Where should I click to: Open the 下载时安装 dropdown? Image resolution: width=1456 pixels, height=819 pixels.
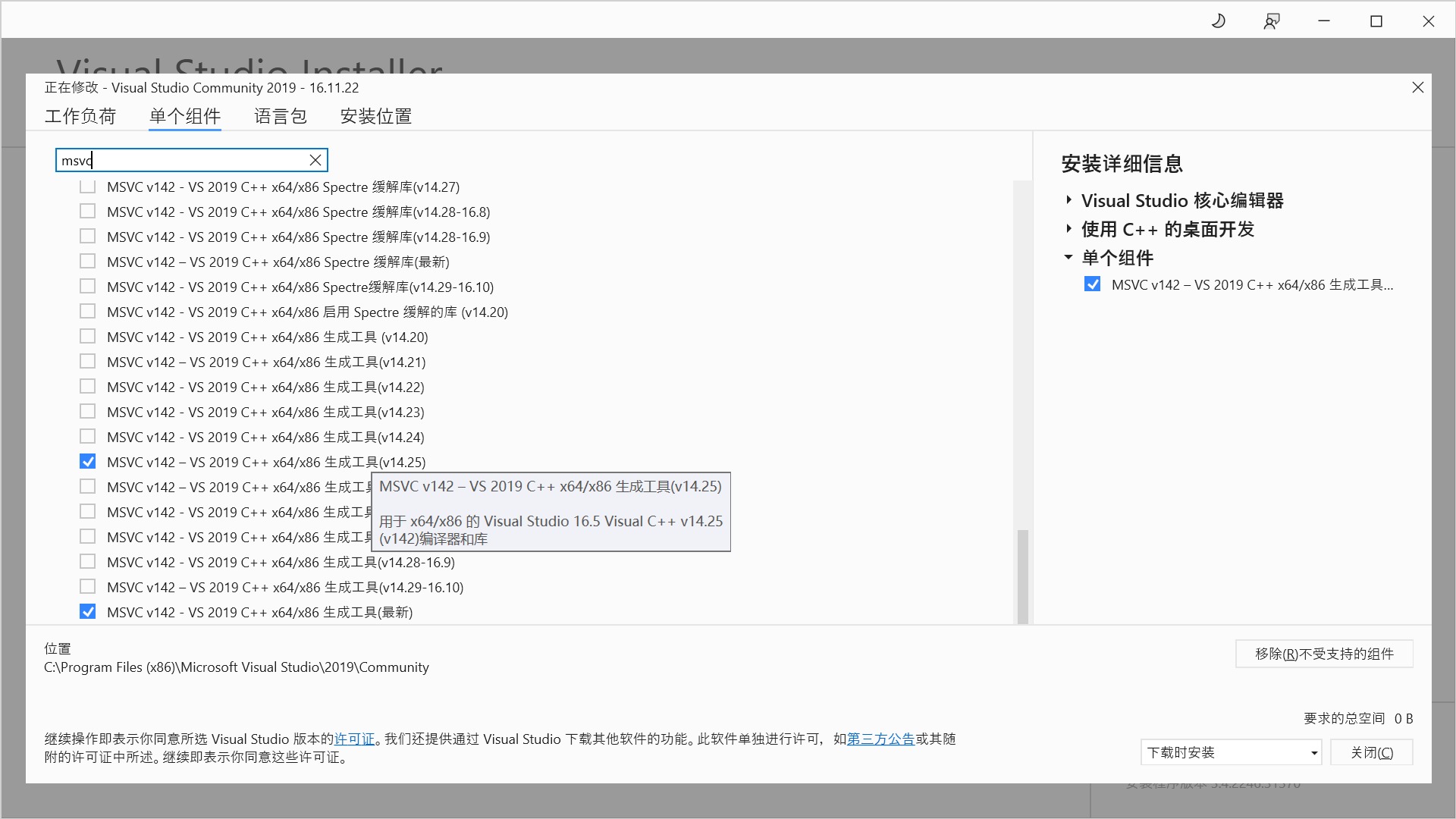coord(1231,752)
